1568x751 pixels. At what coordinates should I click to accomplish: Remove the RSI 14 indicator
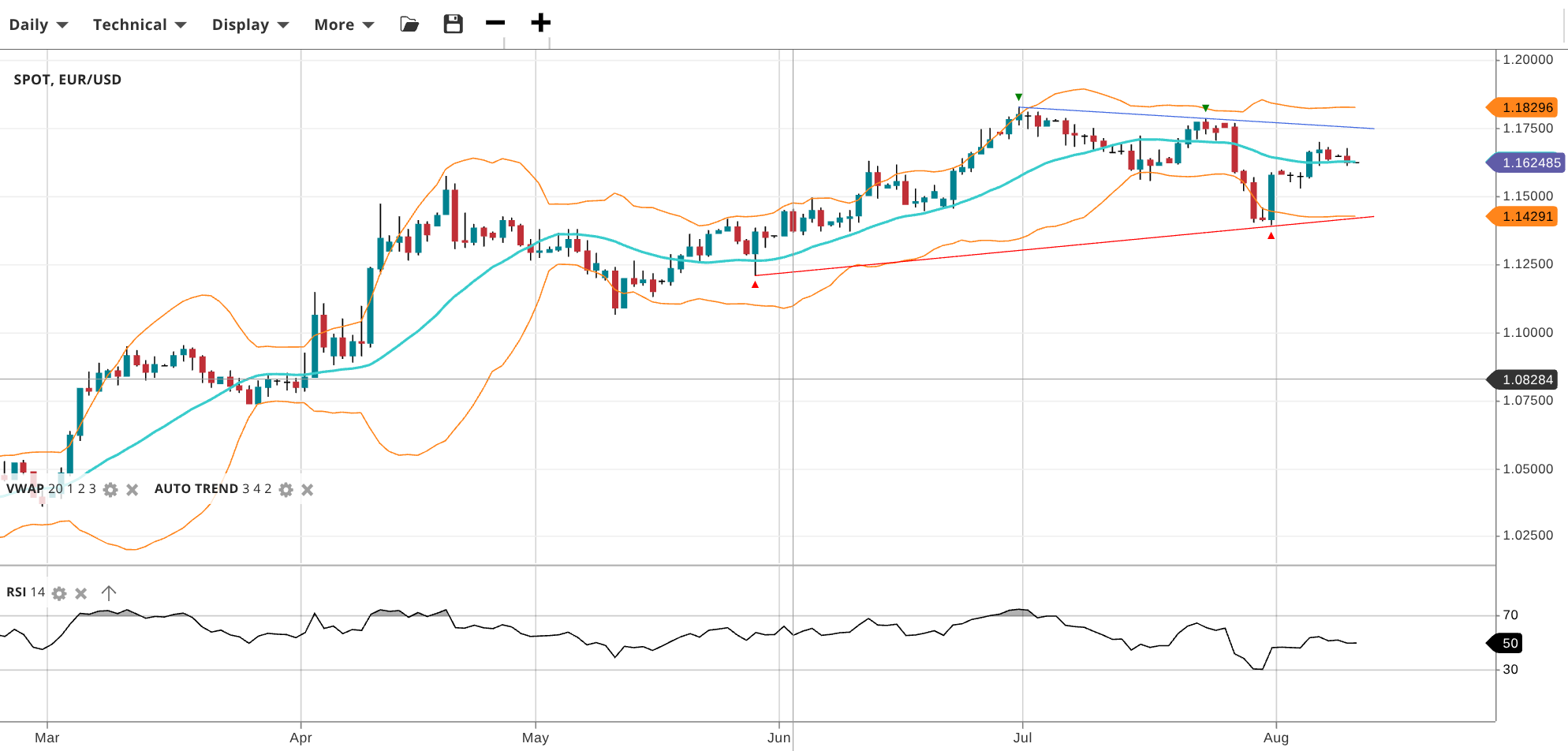(x=80, y=593)
